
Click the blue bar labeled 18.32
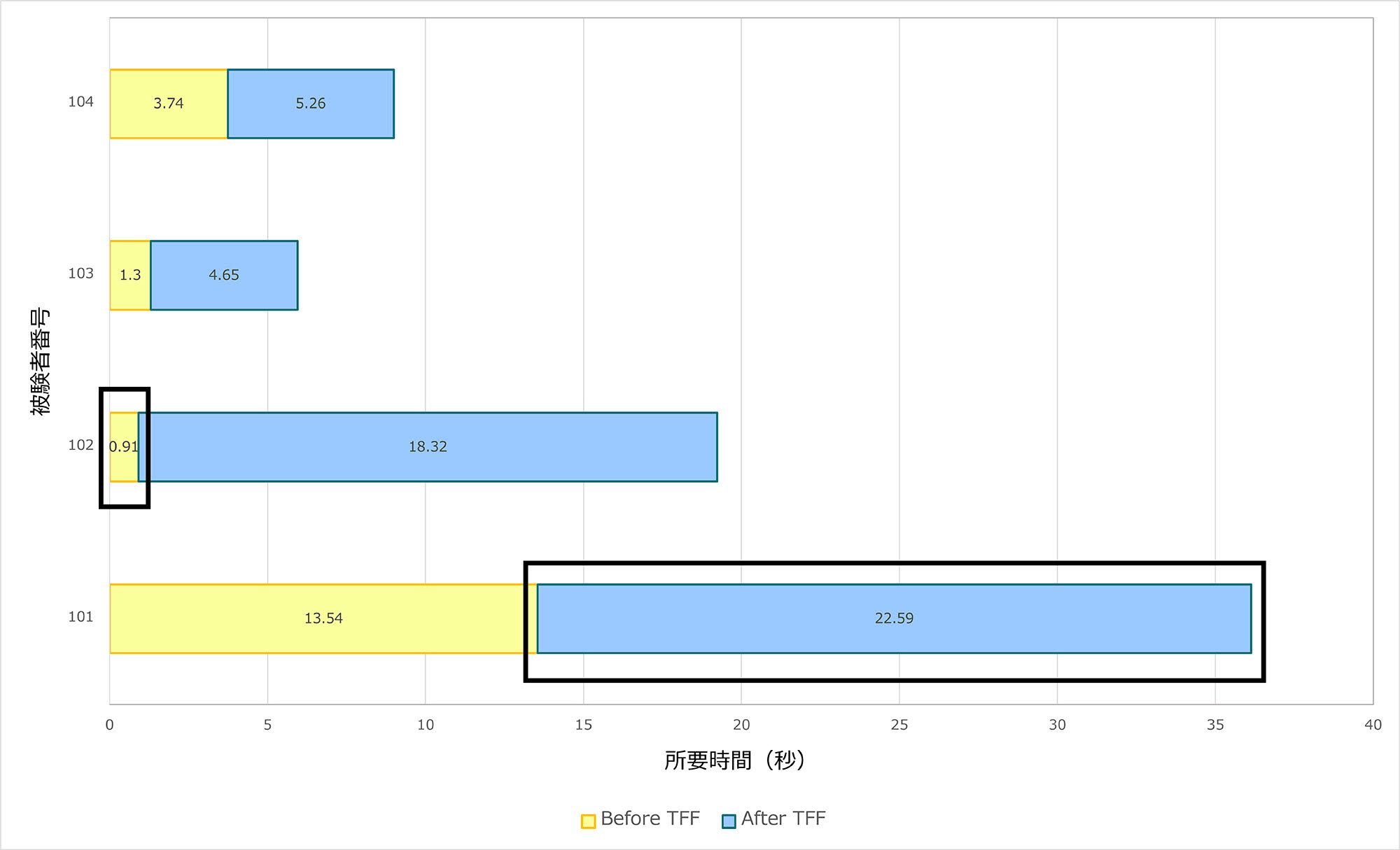[x=428, y=447]
